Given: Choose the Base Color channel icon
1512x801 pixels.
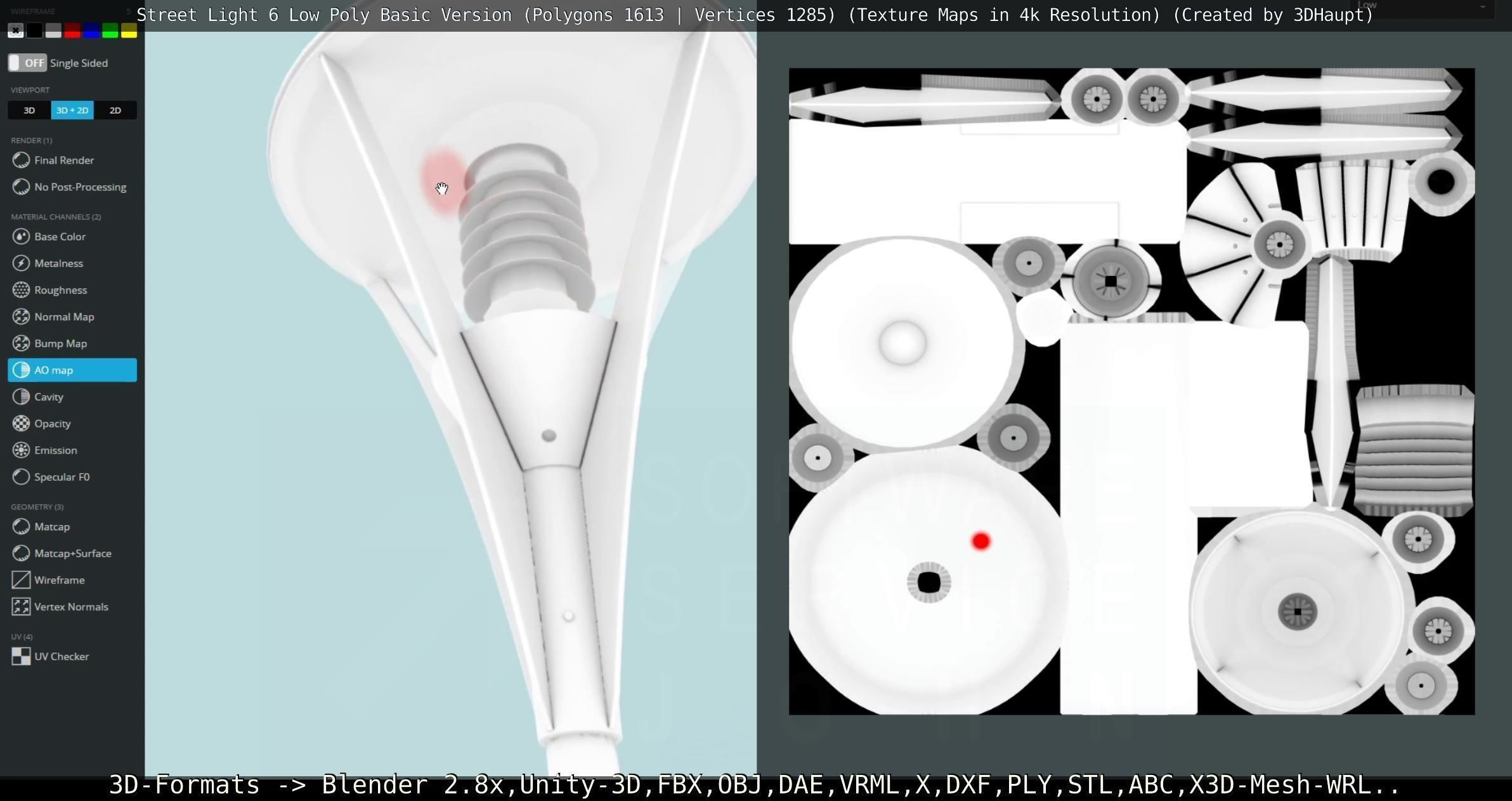Looking at the screenshot, I should point(21,237).
